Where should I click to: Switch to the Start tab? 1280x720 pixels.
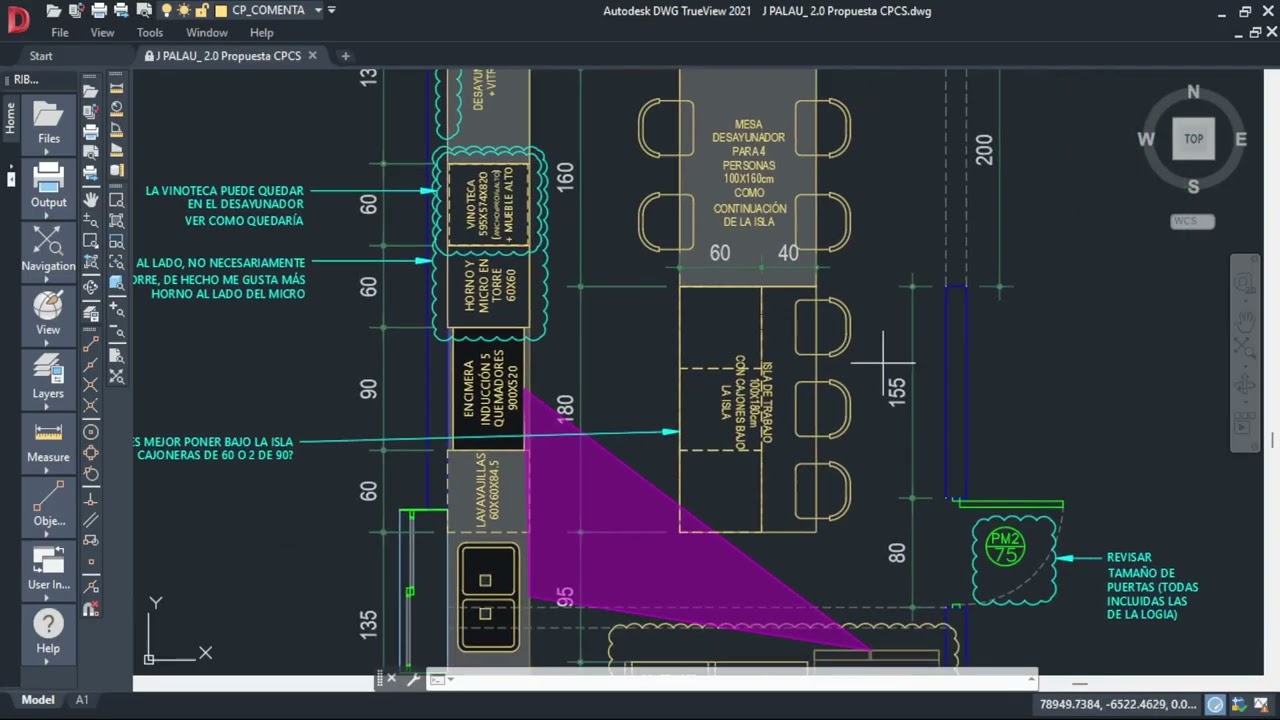pos(41,56)
